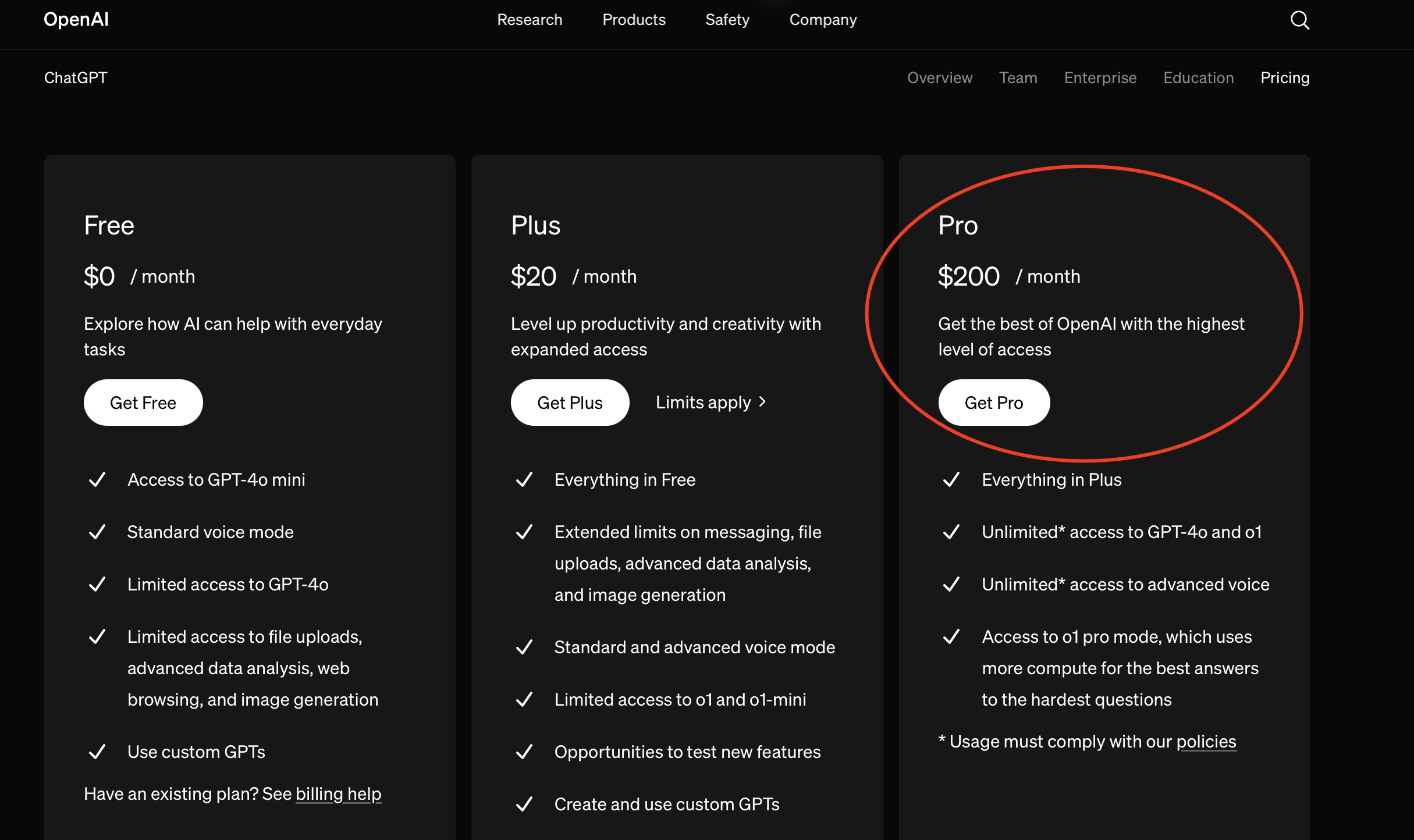Click checkmark beside Access to GPT-4o mini
Image resolution: width=1414 pixels, height=840 pixels.
(x=97, y=480)
